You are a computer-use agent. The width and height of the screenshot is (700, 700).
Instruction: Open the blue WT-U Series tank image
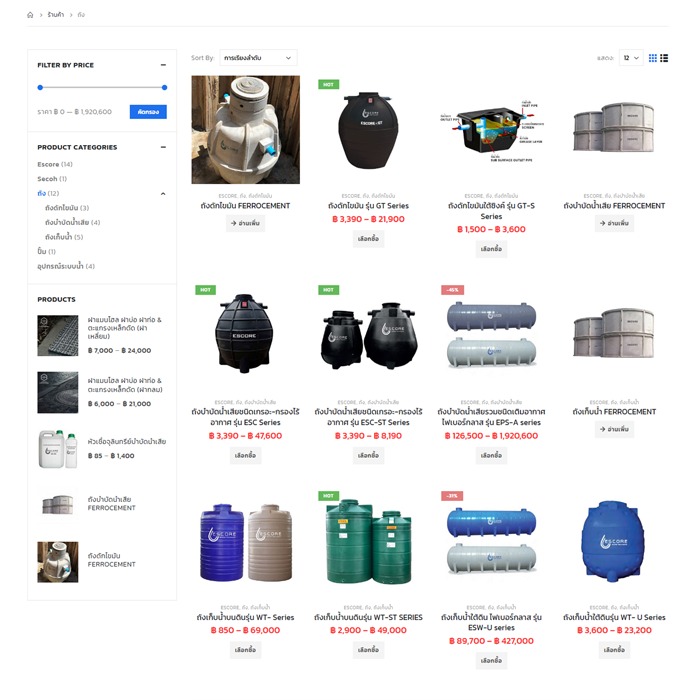coord(613,541)
